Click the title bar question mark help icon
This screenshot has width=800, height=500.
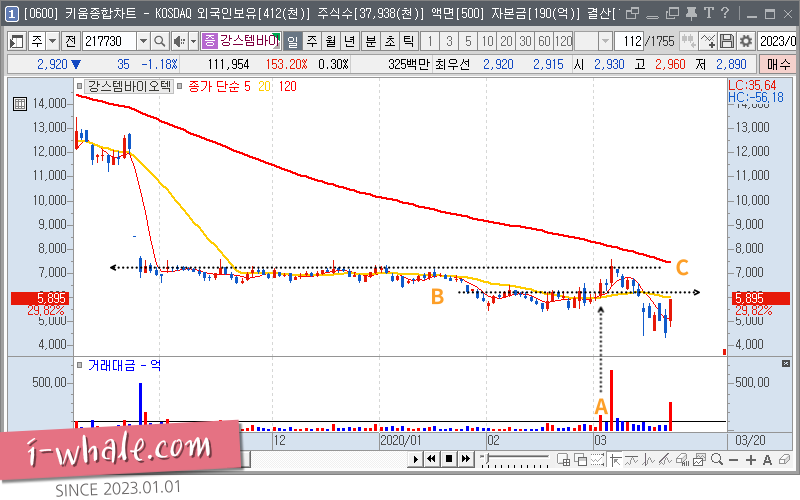725,13
